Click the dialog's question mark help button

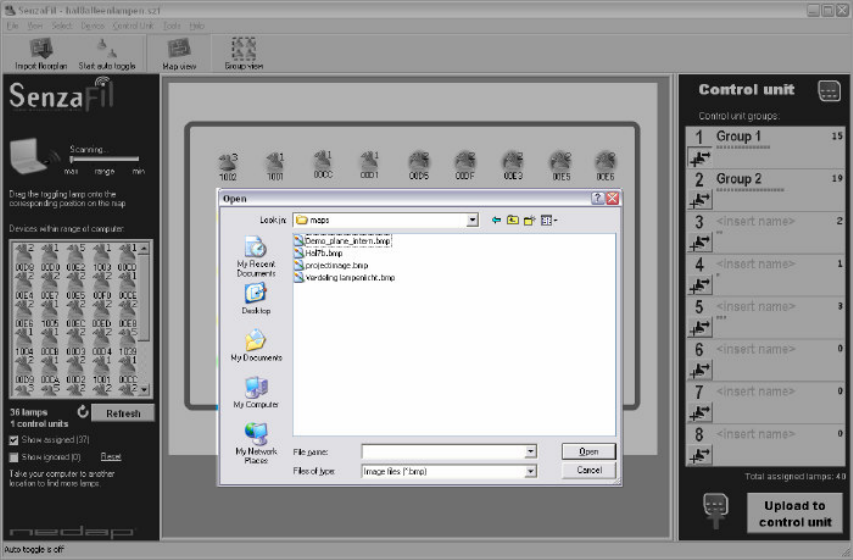tap(597, 199)
